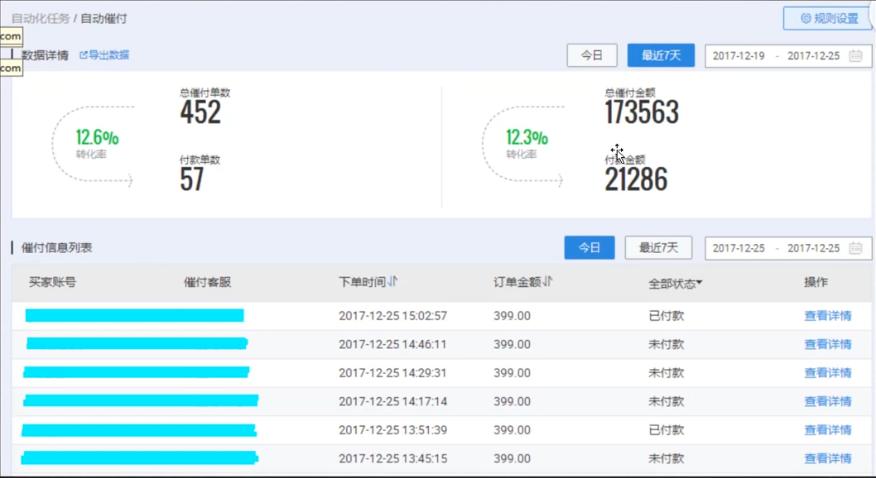Go to 自动化任务 in the breadcrumb

pos(40,19)
